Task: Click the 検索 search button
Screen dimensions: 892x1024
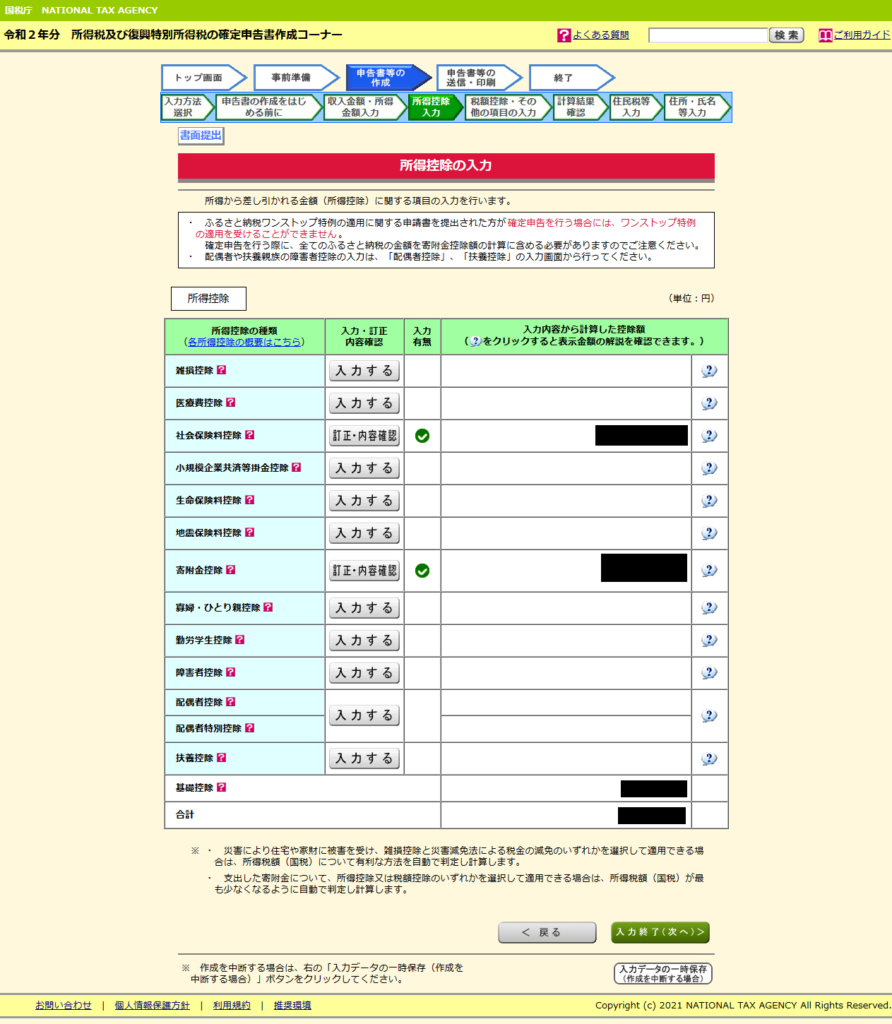Action: click(x=786, y=35)
